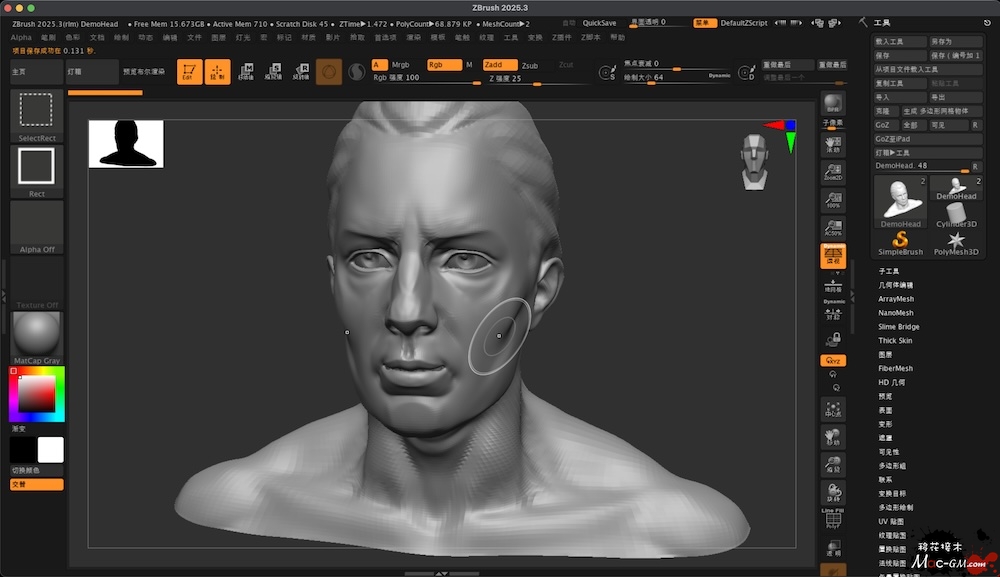The image size is (1000, 577).
Task: Open the MatCap Gray material sphere
Action: [x=36, y=333]
